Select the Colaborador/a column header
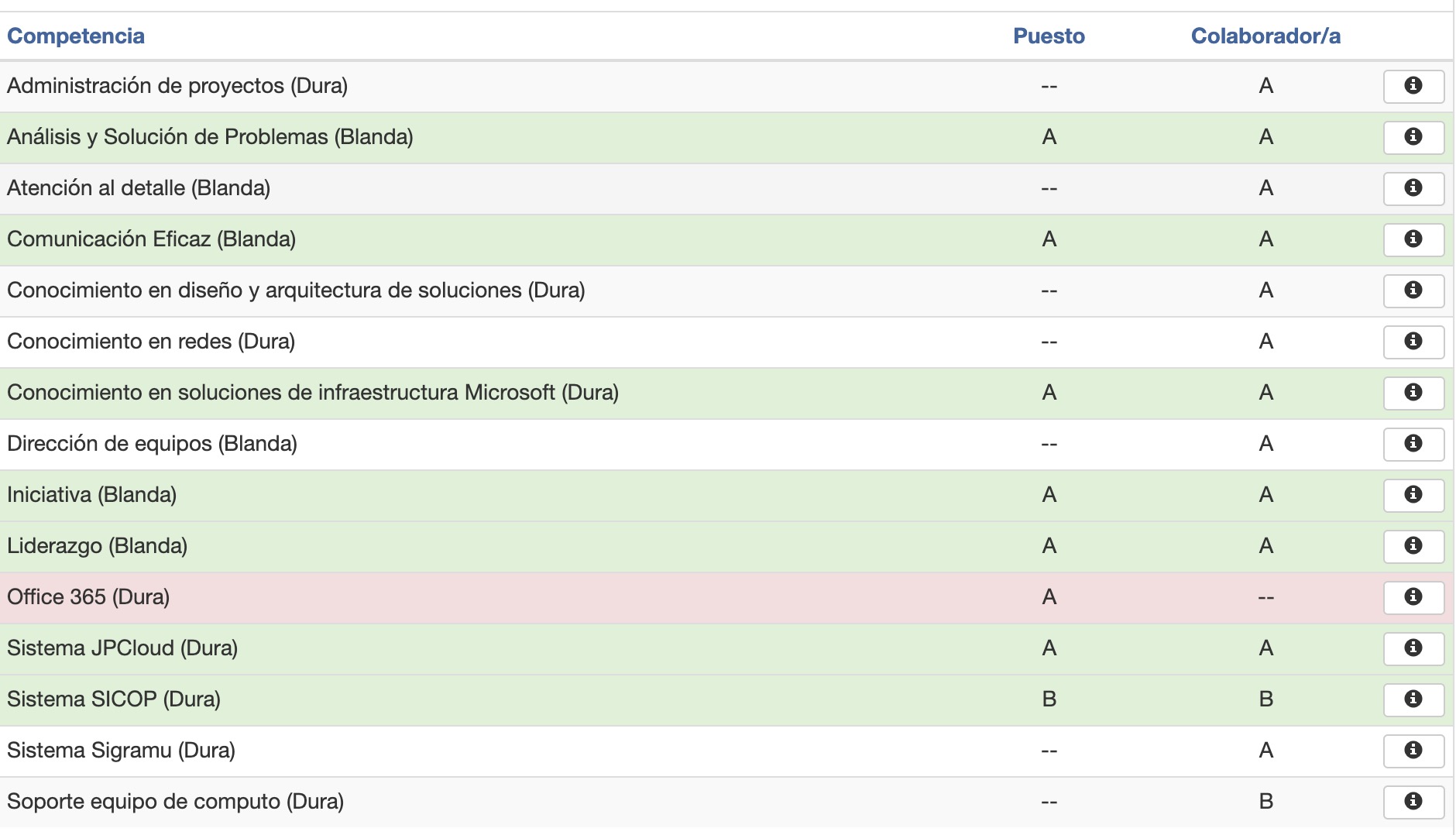Viewport: 1456px width, 835px height. click(x=1265, y=36)
